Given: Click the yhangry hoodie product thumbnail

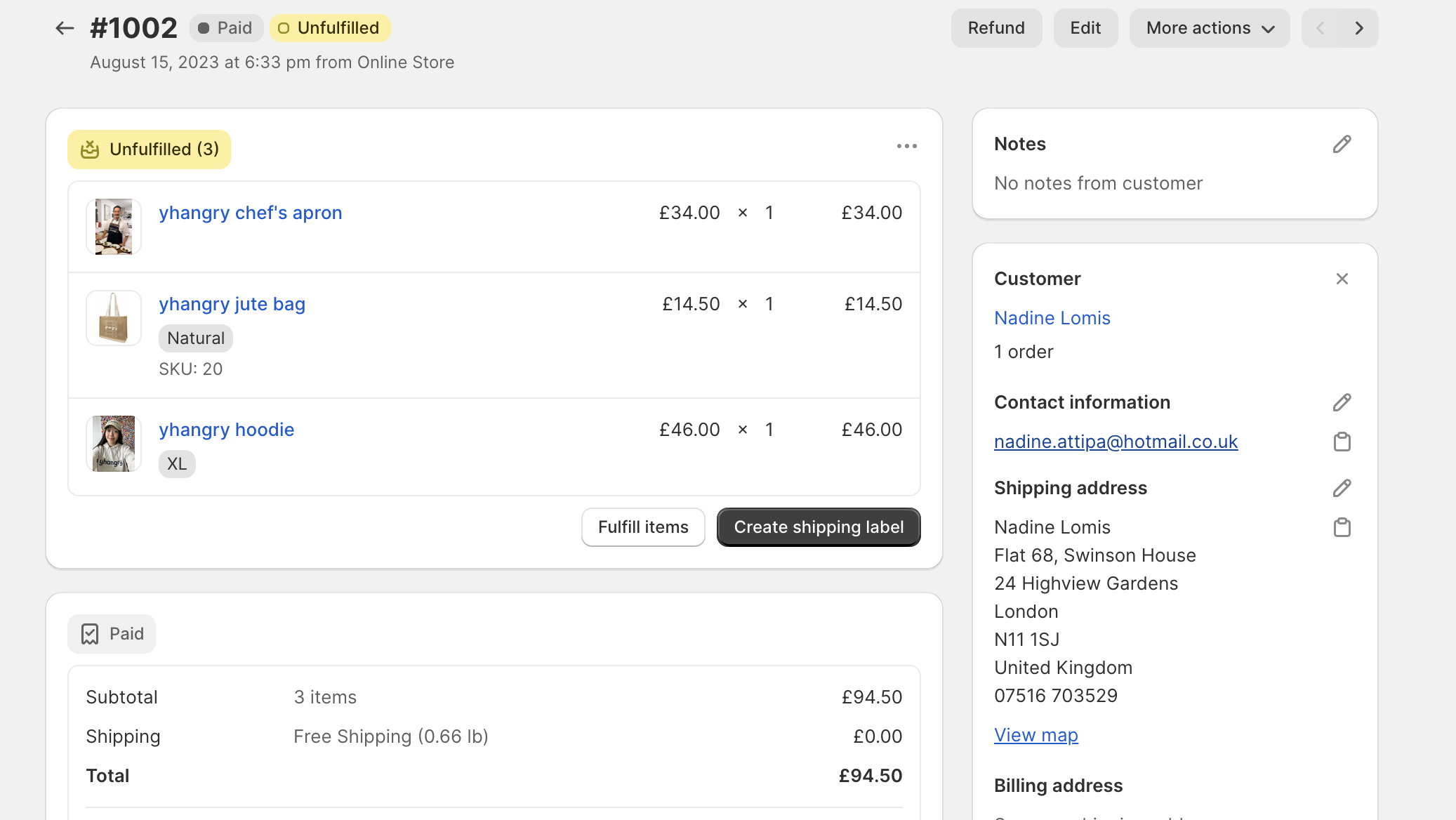Looking at the screenshot, I should [x=114, y=444].
